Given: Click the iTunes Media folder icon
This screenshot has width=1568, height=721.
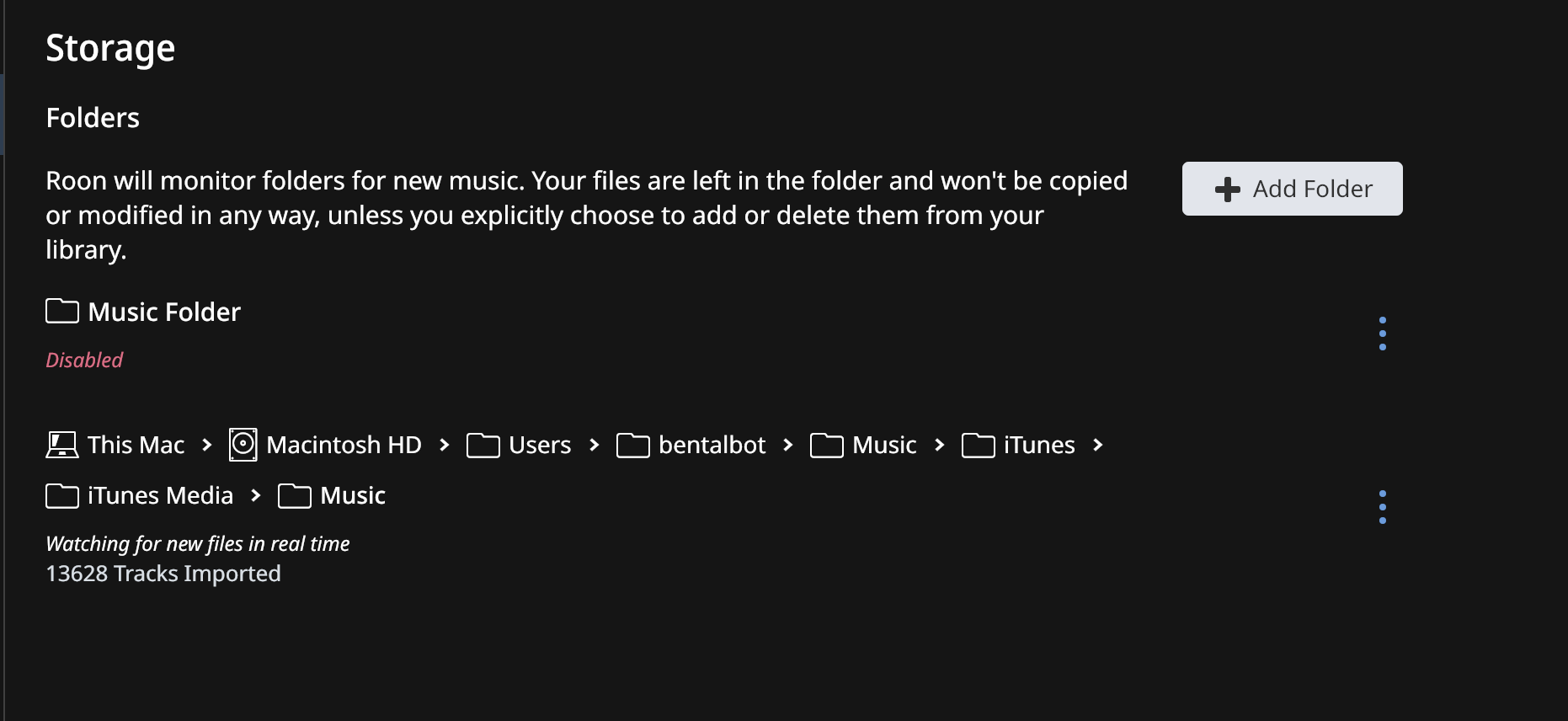Looking at the screenshot, I should click(62, 495).
